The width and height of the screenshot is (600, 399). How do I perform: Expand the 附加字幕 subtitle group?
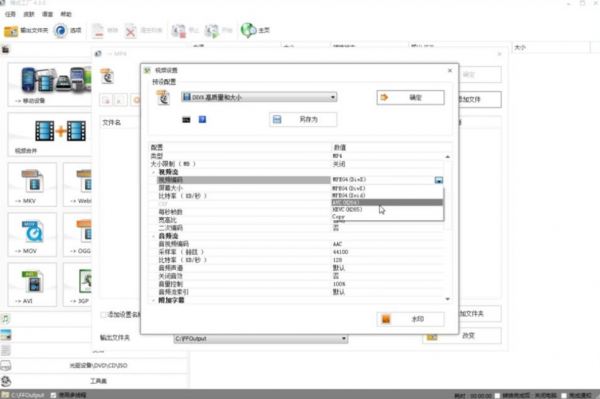coord(153,300)
